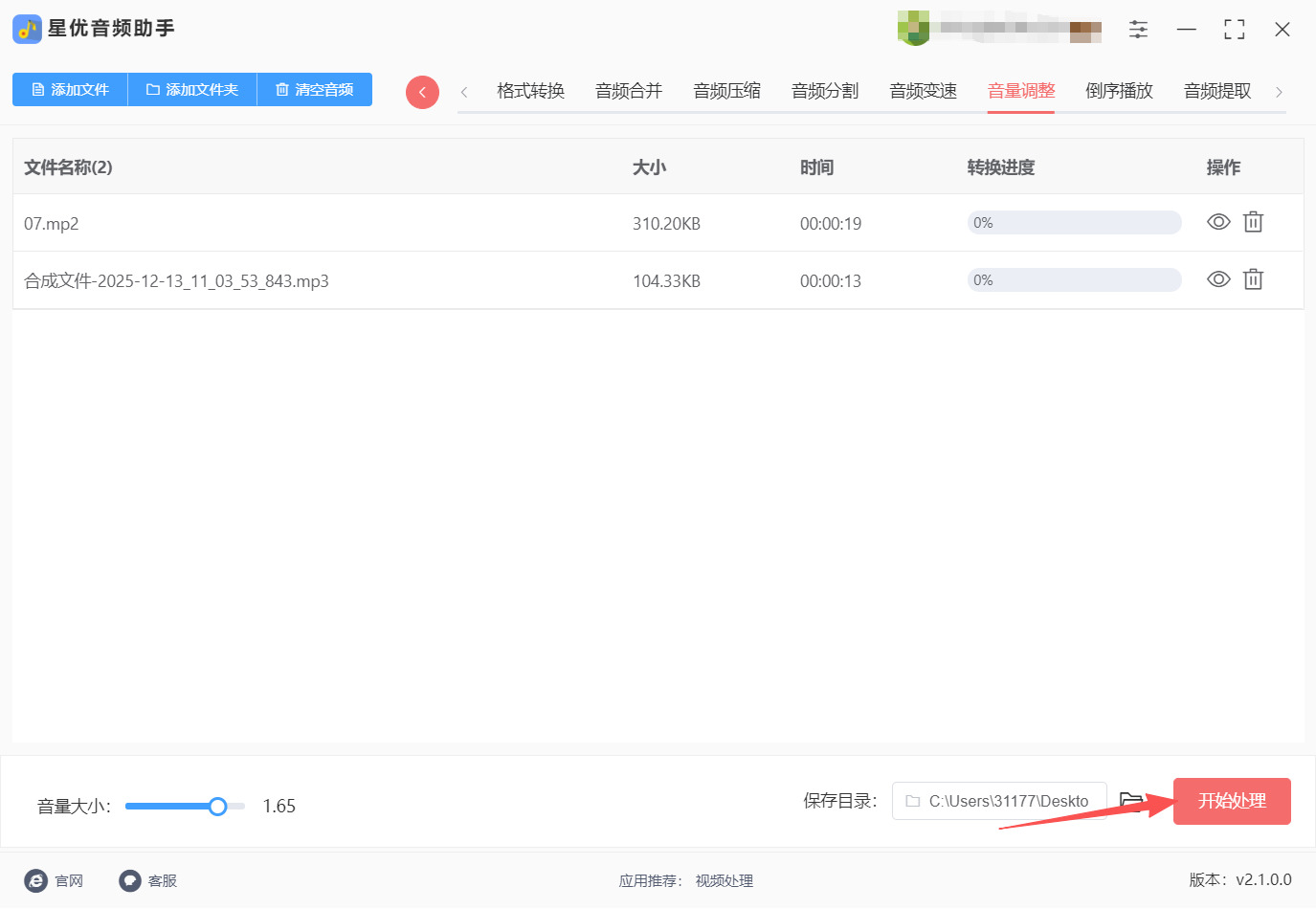The height and width of the screenshot is (909, 1316).
Task: Click the 104.33KB size cell
Action: (667, 281)
